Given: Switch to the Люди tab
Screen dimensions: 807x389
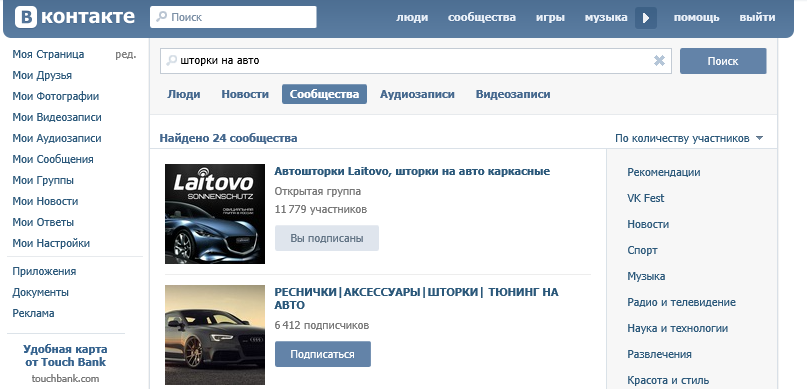Looking at the screenshot, I should [184, 94].
